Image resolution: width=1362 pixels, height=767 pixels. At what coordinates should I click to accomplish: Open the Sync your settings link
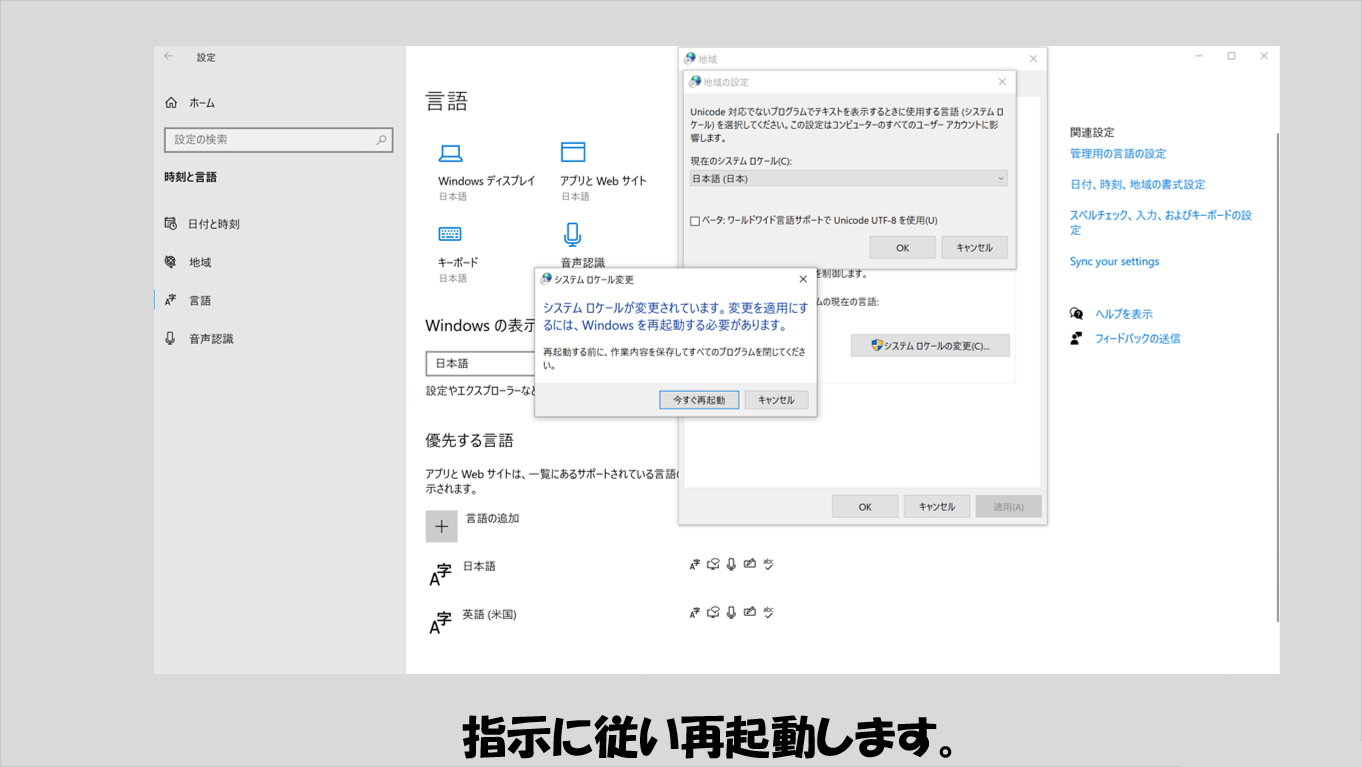pos(1114,262)
